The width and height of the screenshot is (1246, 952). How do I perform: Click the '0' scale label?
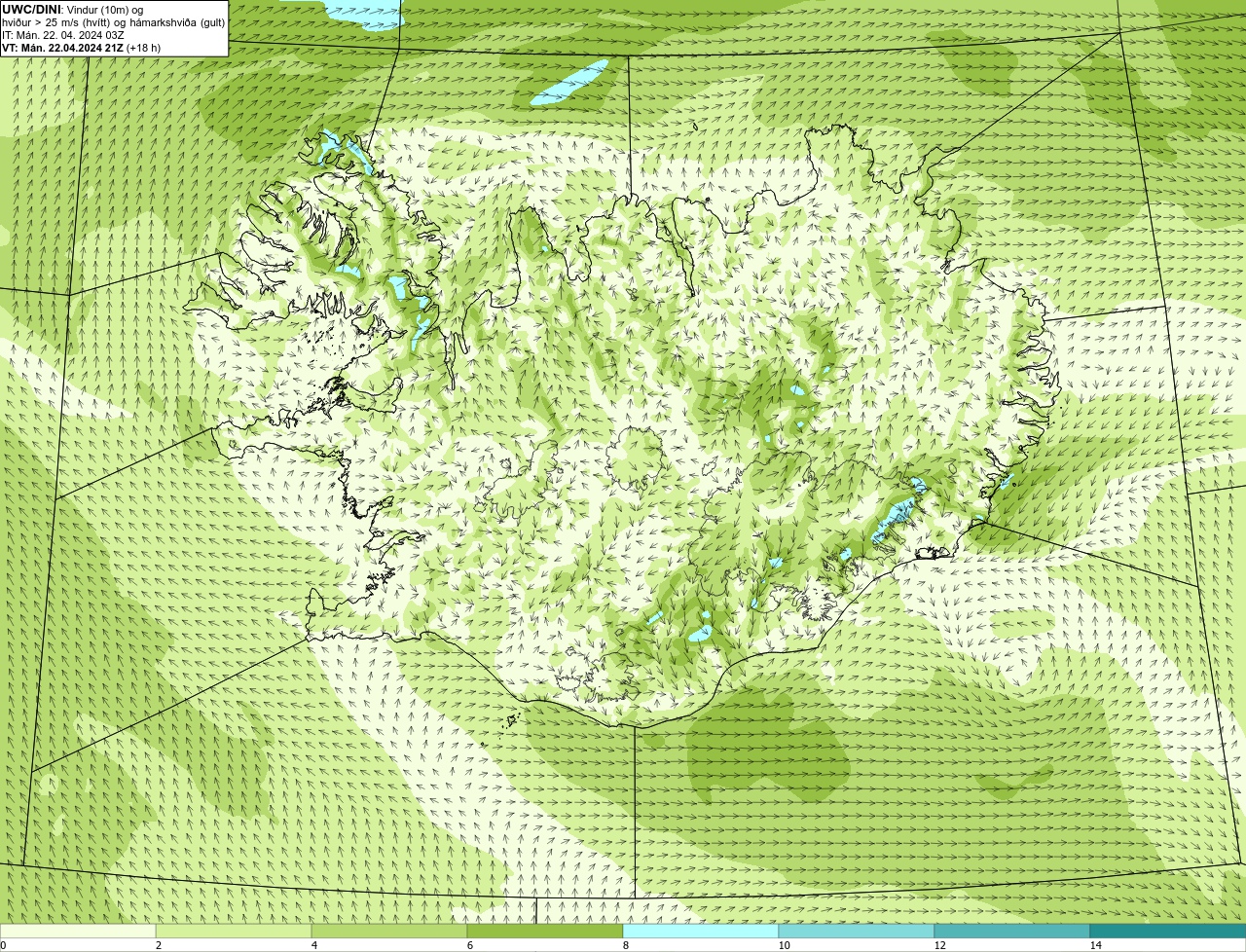(3, 945)
